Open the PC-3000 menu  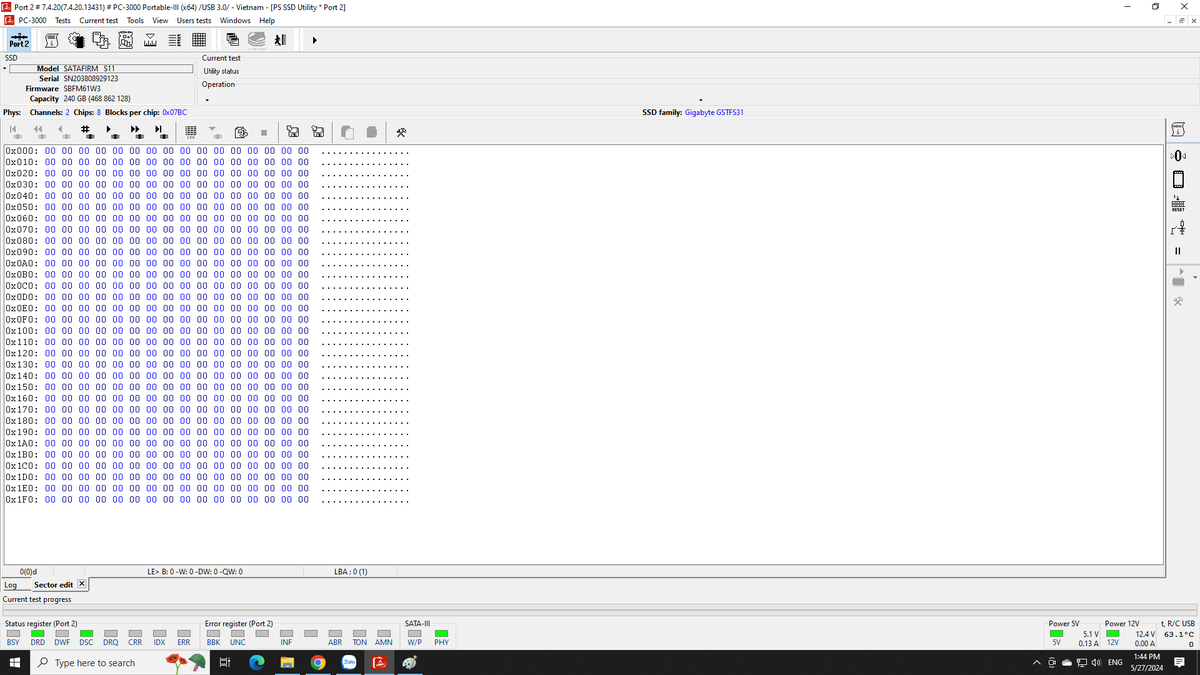tap(32, 20)
